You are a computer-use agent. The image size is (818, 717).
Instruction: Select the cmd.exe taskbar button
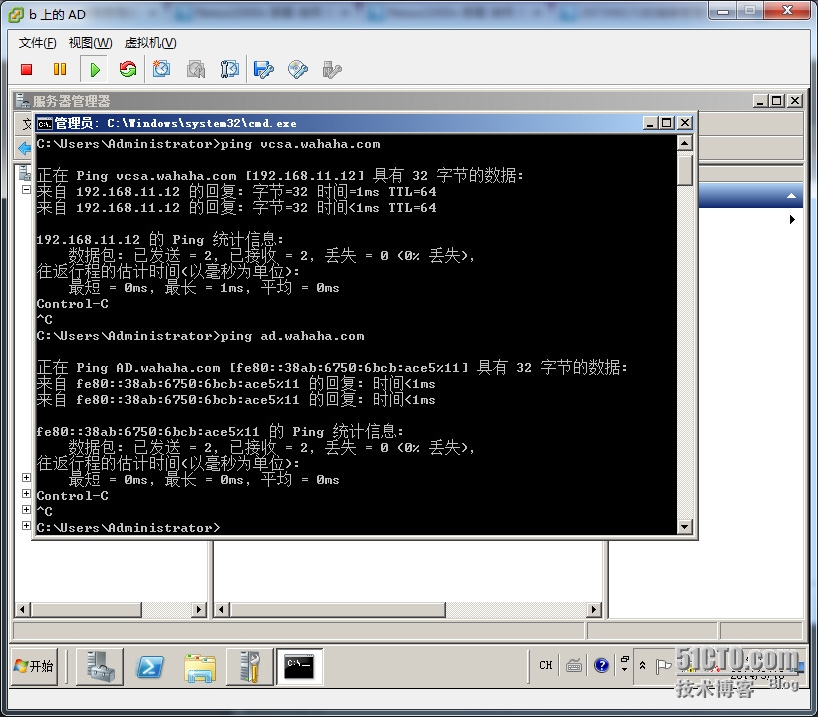tap(299, 666)
